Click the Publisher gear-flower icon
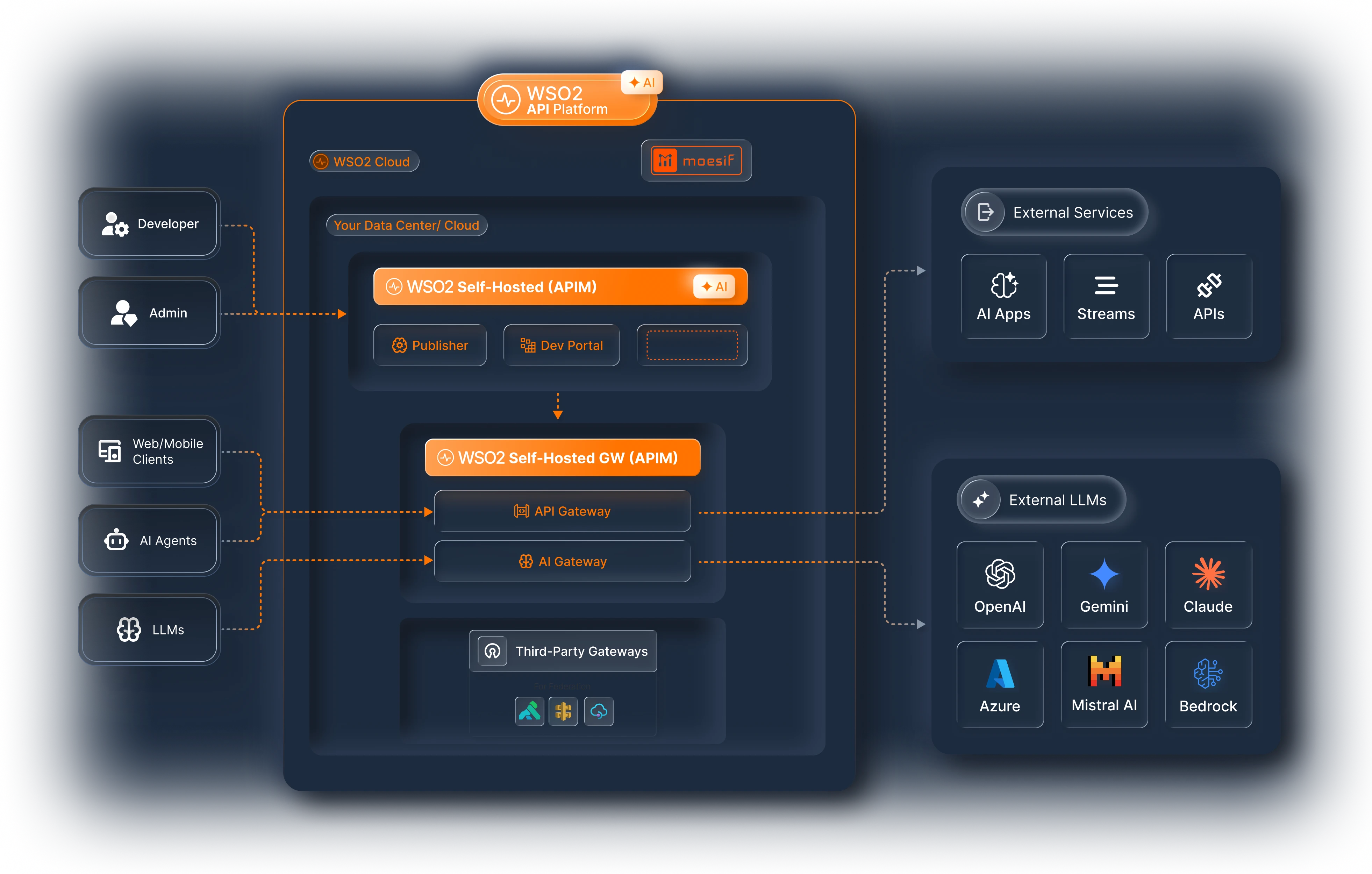 [x=399, y=345]
